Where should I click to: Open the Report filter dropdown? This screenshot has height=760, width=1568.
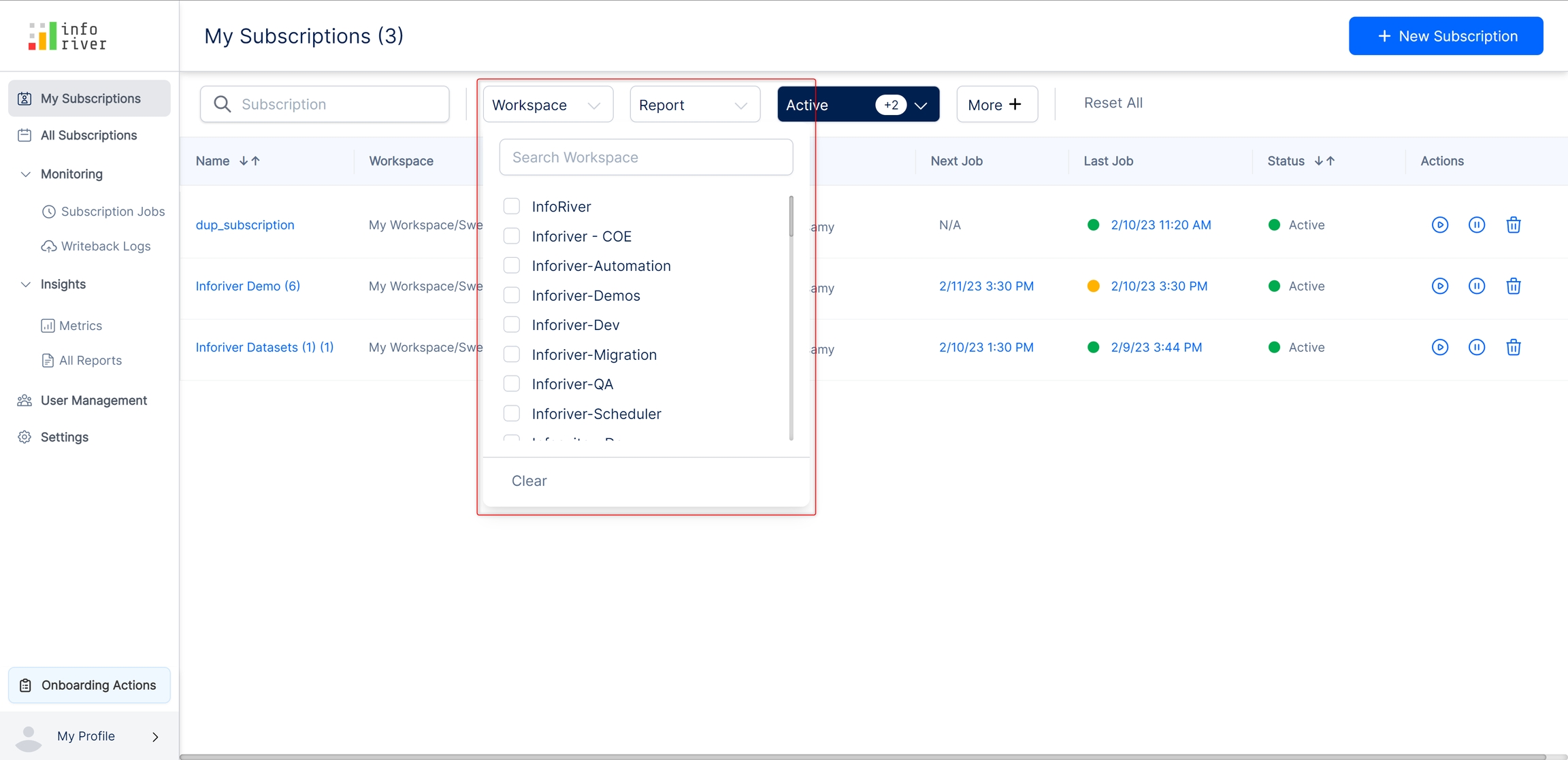694,105
